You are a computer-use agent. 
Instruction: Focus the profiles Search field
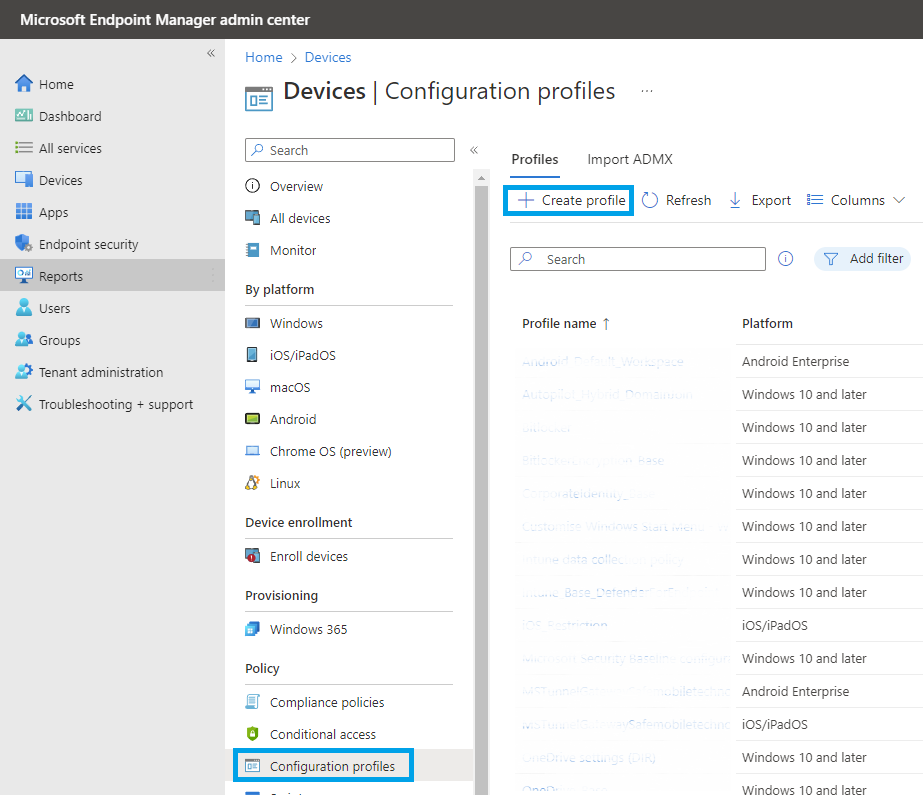point(638,259)
